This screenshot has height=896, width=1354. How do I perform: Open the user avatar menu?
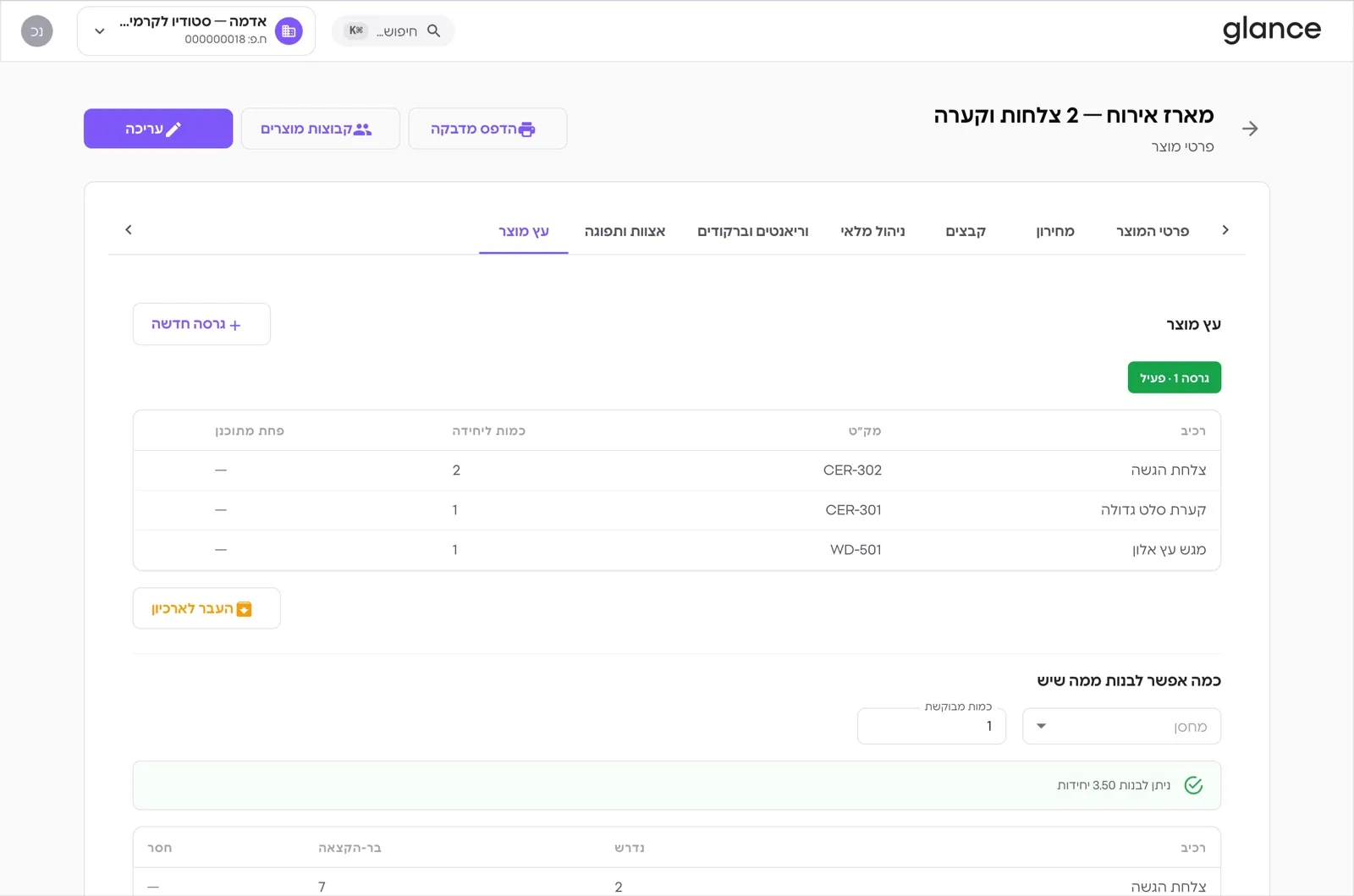36,31
